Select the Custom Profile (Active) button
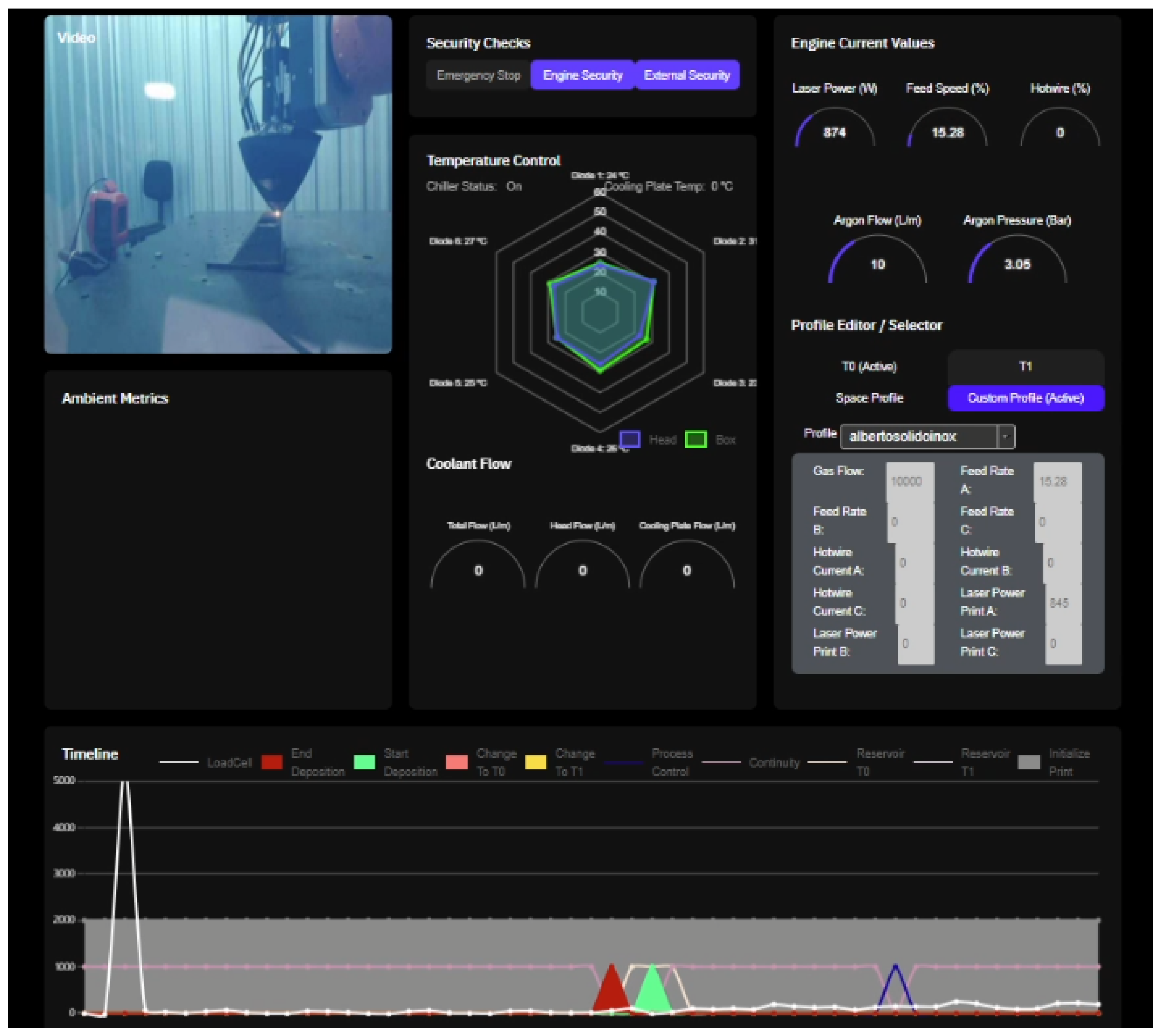The width and height of the screenshot is (1161, 1036). tap(1025, 398)
